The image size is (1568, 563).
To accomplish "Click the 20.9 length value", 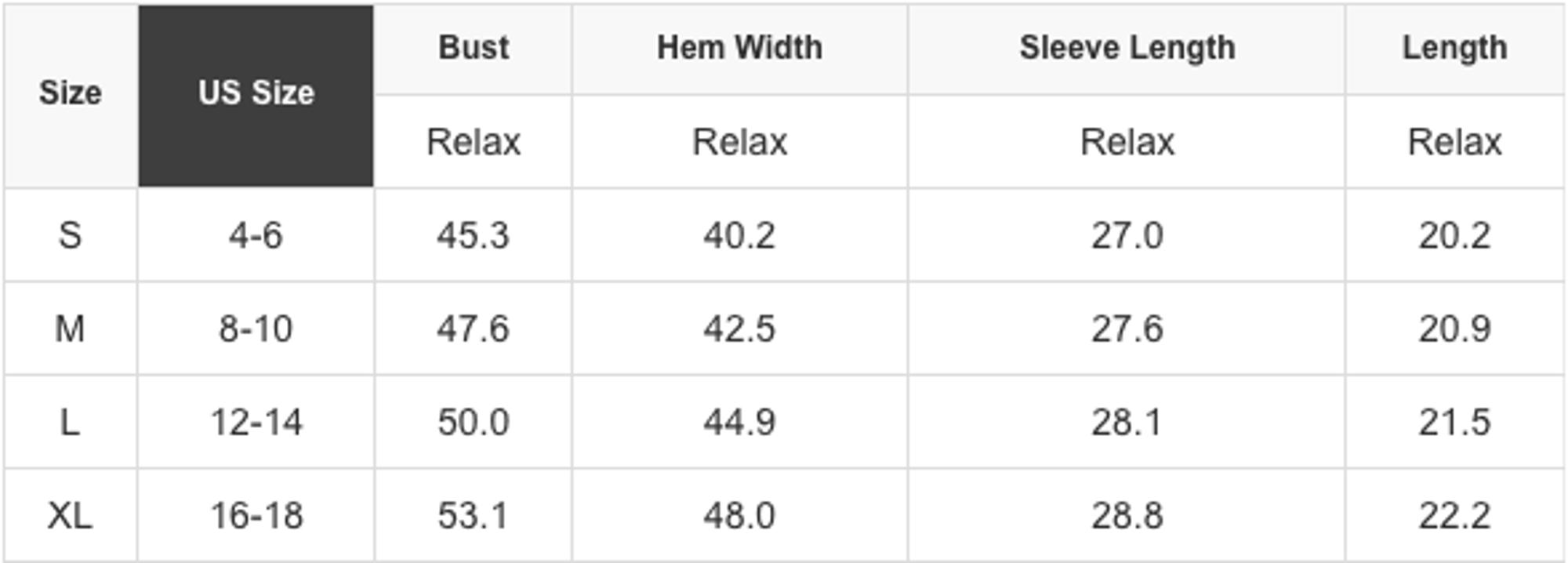I will coord(1455,329).
